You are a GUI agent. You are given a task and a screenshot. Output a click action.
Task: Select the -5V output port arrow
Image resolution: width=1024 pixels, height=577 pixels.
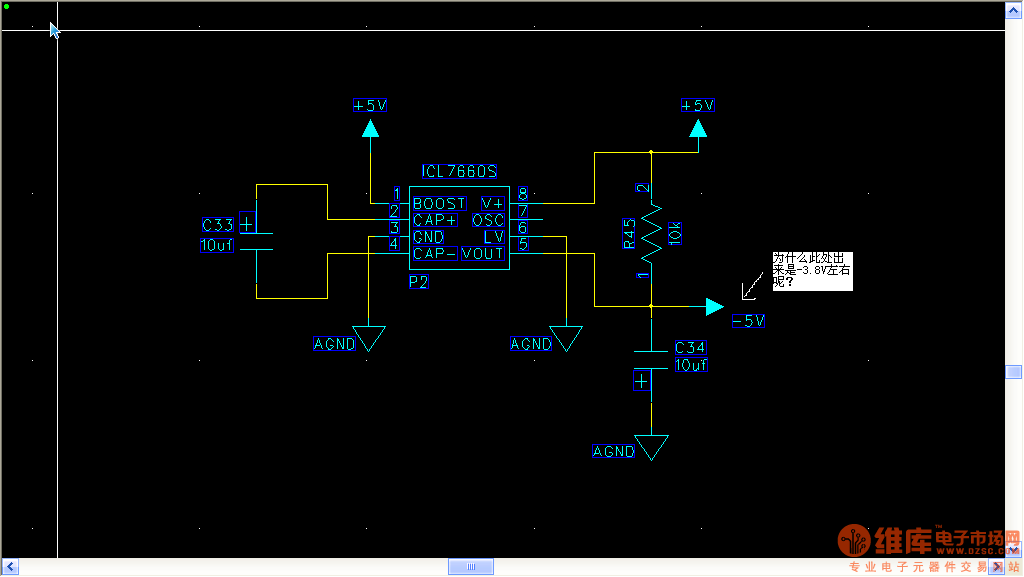[714, 306]
